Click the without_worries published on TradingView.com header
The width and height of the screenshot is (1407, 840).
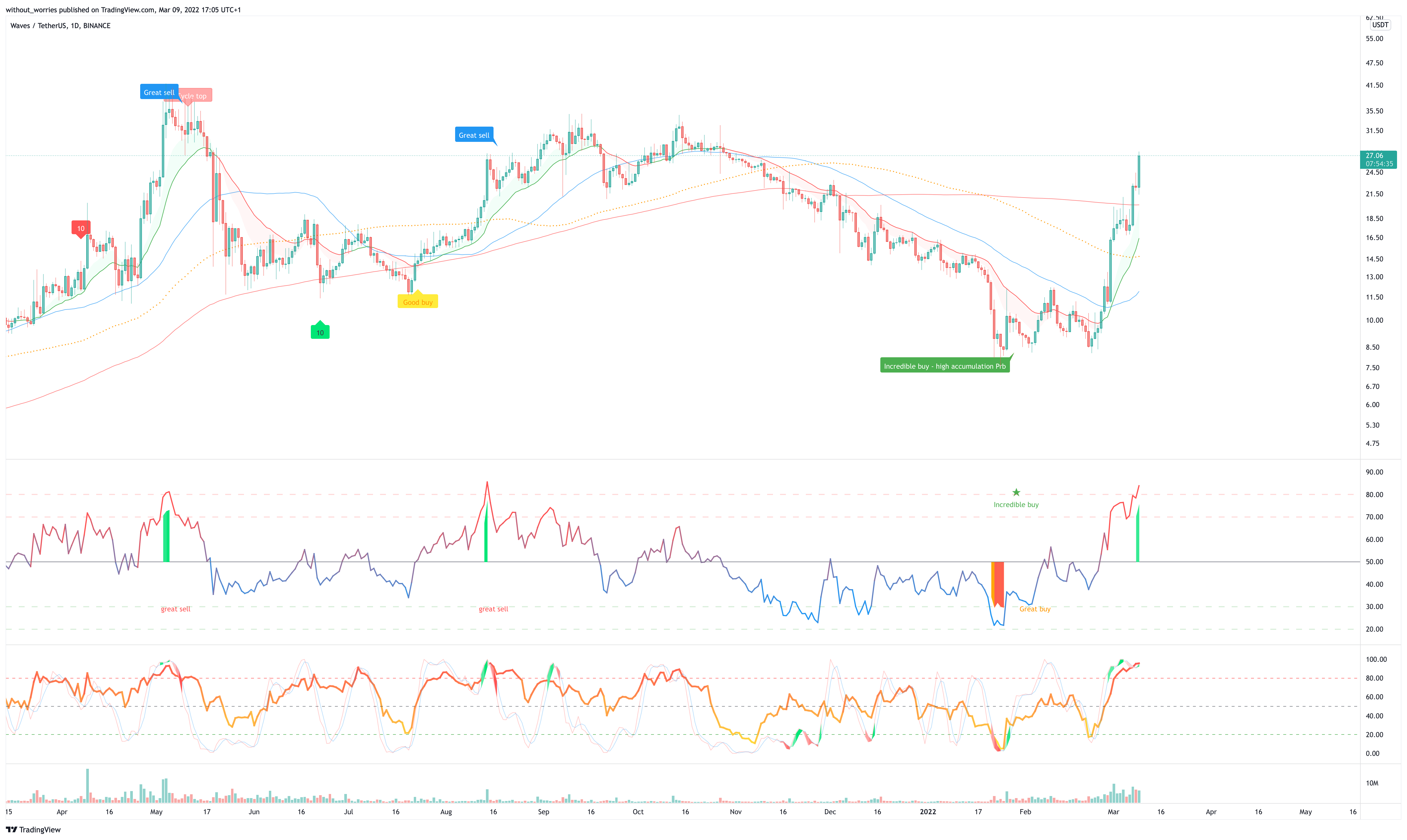coord(123,10)
